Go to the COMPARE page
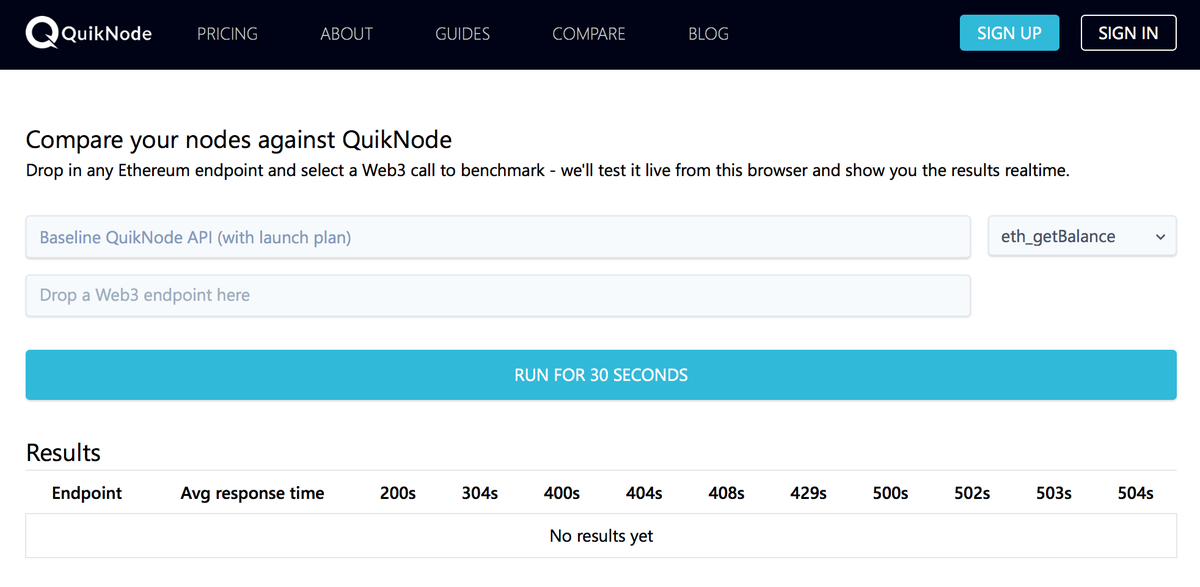This screenshot has height=587, width=1200. pyautogui.click(x=589, y=33)
